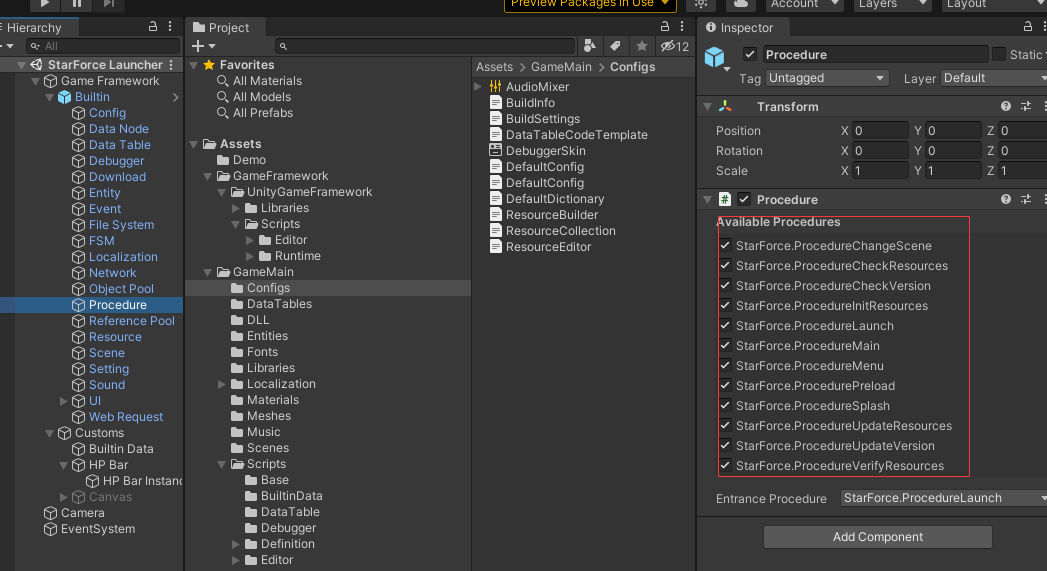The image size is (1047, 571).
Task: Open the Entrance Procedure dropdown
Action: tap(944, 498)
